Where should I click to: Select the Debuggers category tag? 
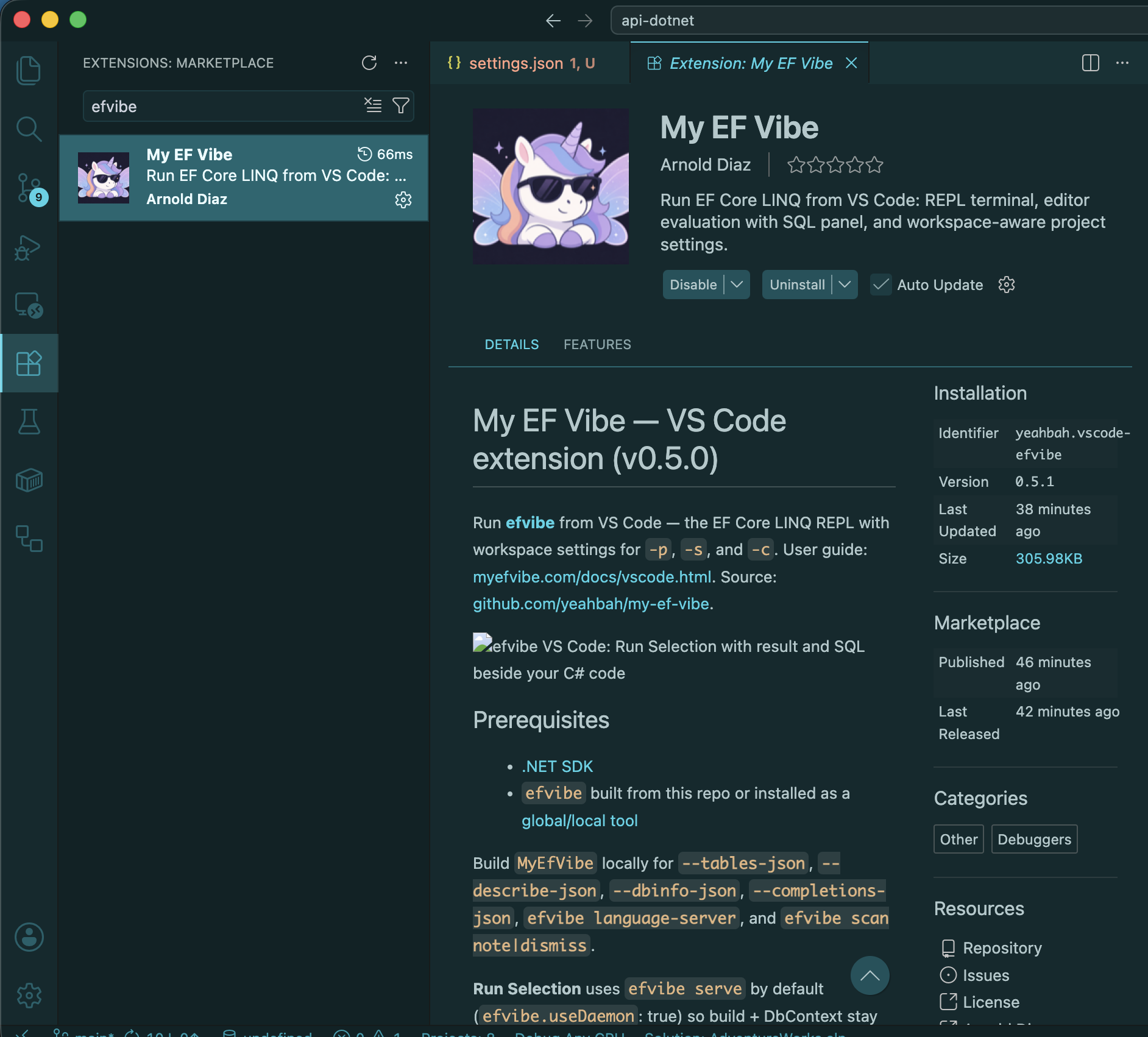coord(1034,839)
